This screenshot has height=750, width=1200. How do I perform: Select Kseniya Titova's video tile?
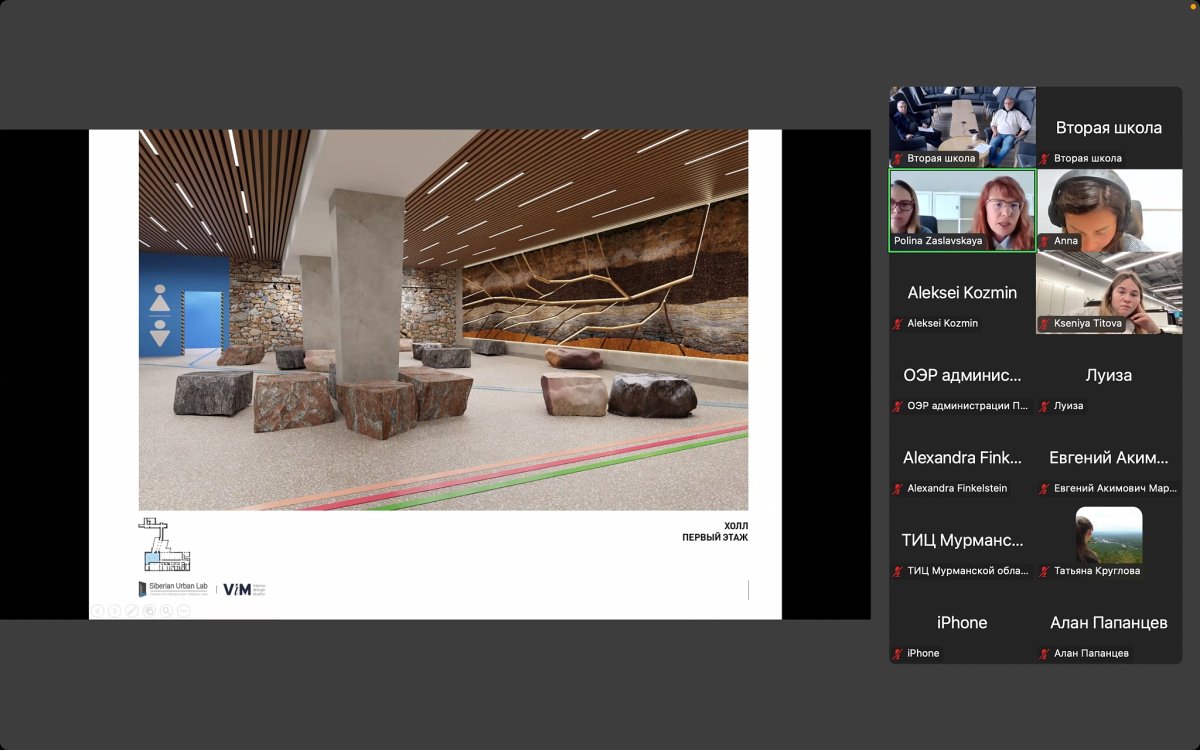[1109, 292]
